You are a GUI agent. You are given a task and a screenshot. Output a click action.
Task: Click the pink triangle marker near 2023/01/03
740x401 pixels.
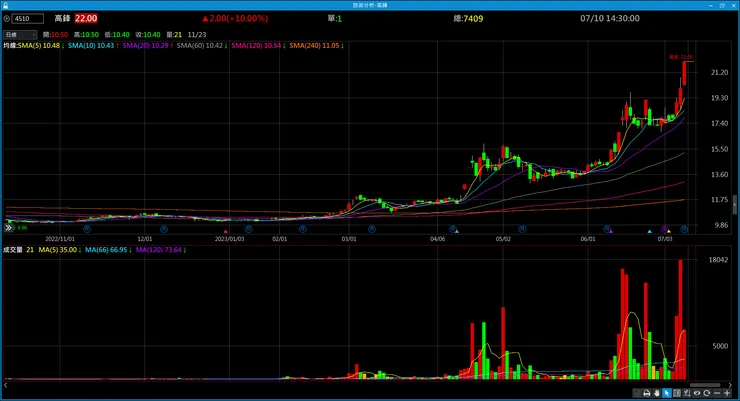(226, 232)
